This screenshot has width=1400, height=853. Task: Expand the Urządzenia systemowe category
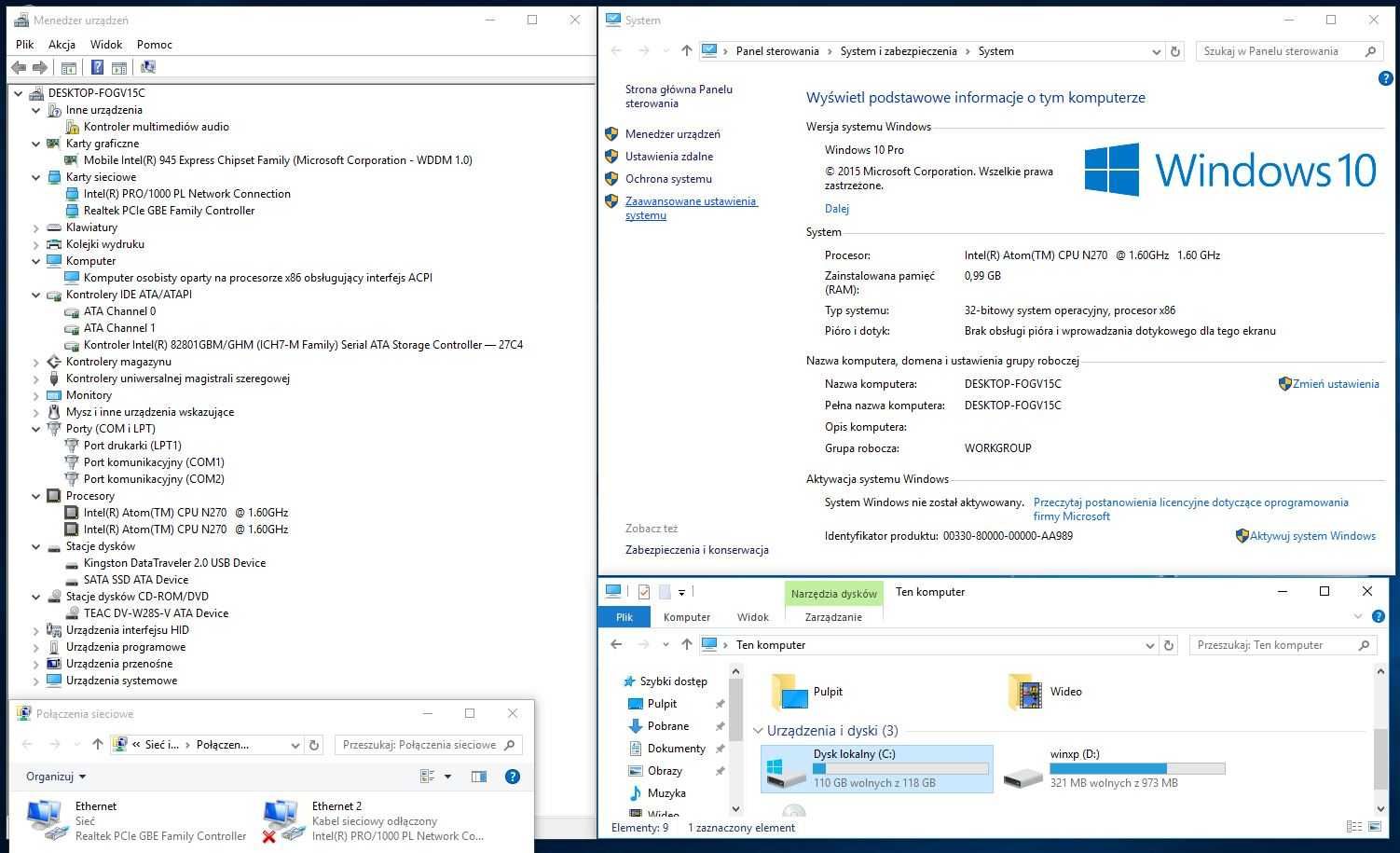pyautogui.click(x=36, y=681)
